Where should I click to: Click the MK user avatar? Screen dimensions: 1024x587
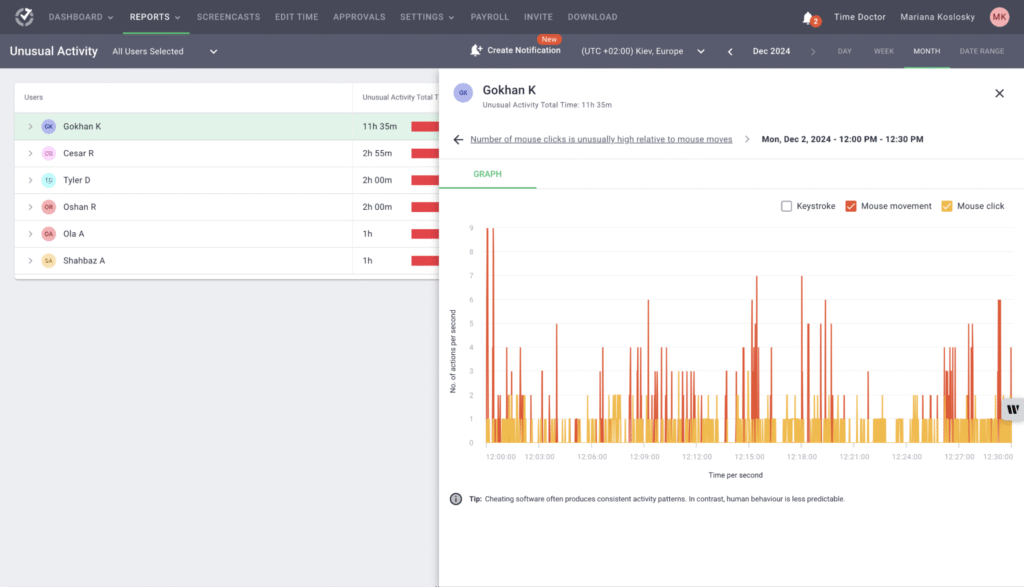(999, 17)
